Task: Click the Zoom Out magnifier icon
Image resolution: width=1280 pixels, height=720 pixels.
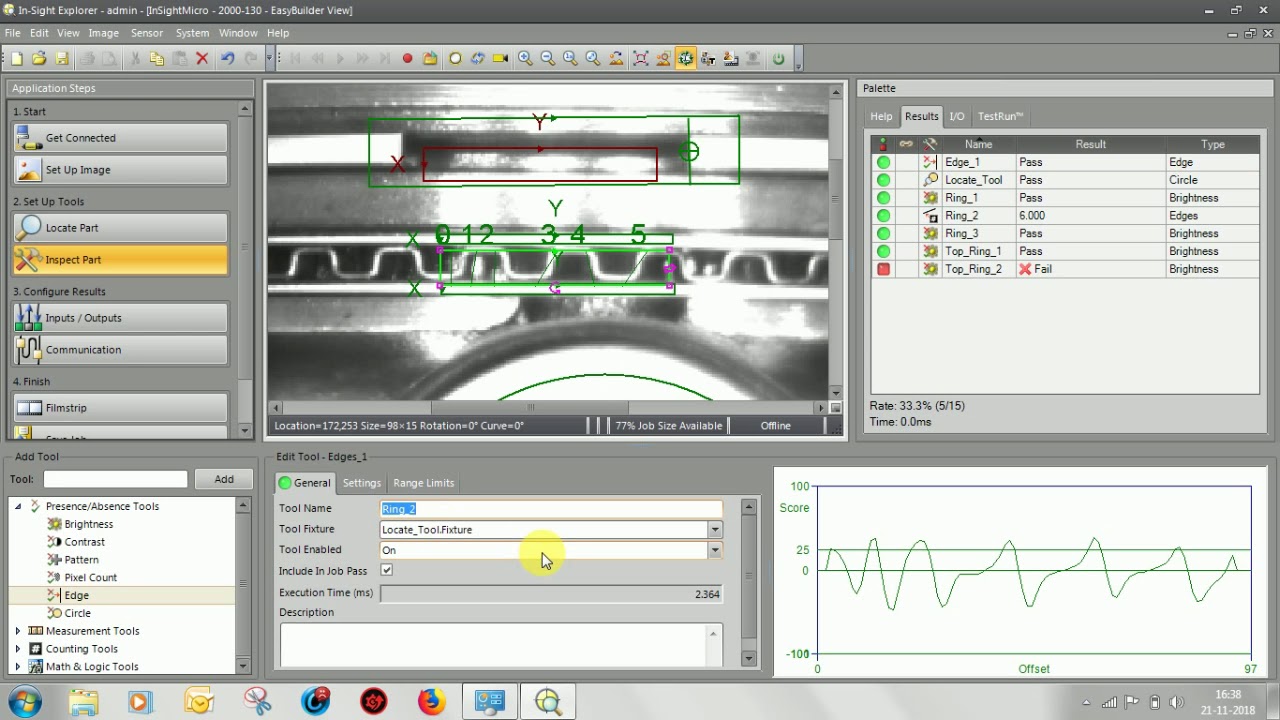Action: coord(547,59)
